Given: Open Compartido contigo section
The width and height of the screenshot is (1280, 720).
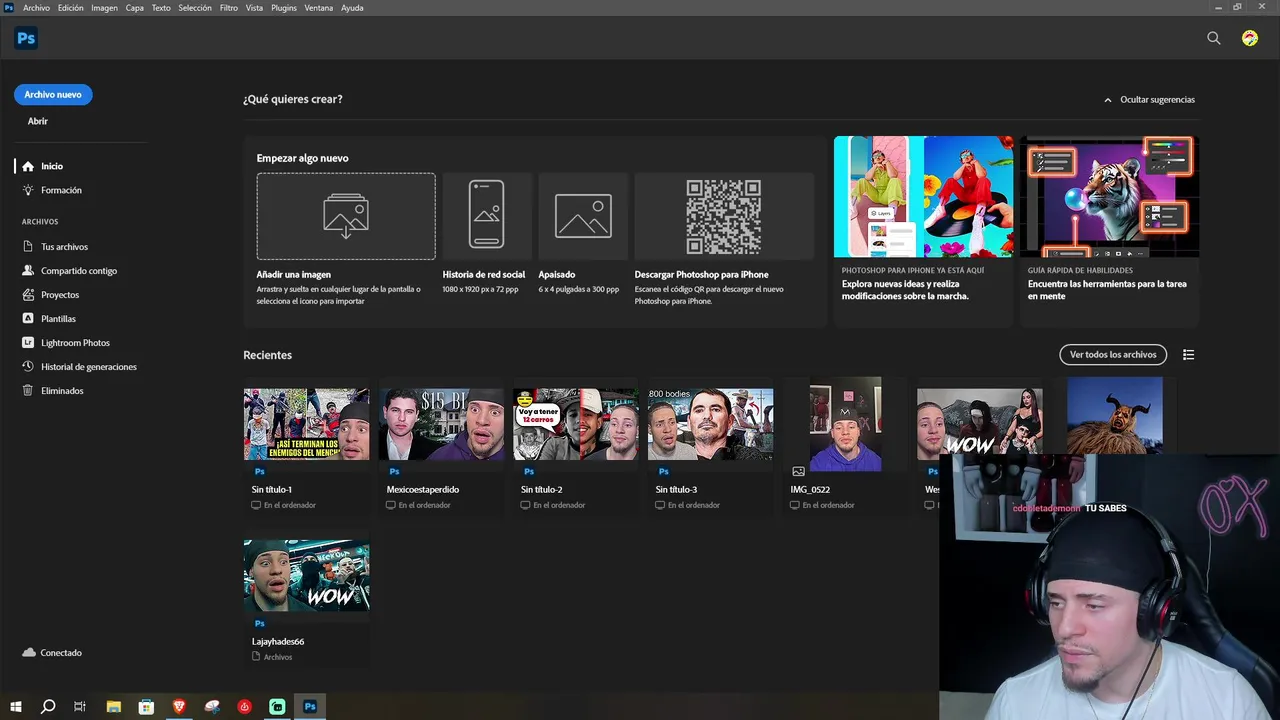Looking at the screenshot, I should click(x=80, y=271).
